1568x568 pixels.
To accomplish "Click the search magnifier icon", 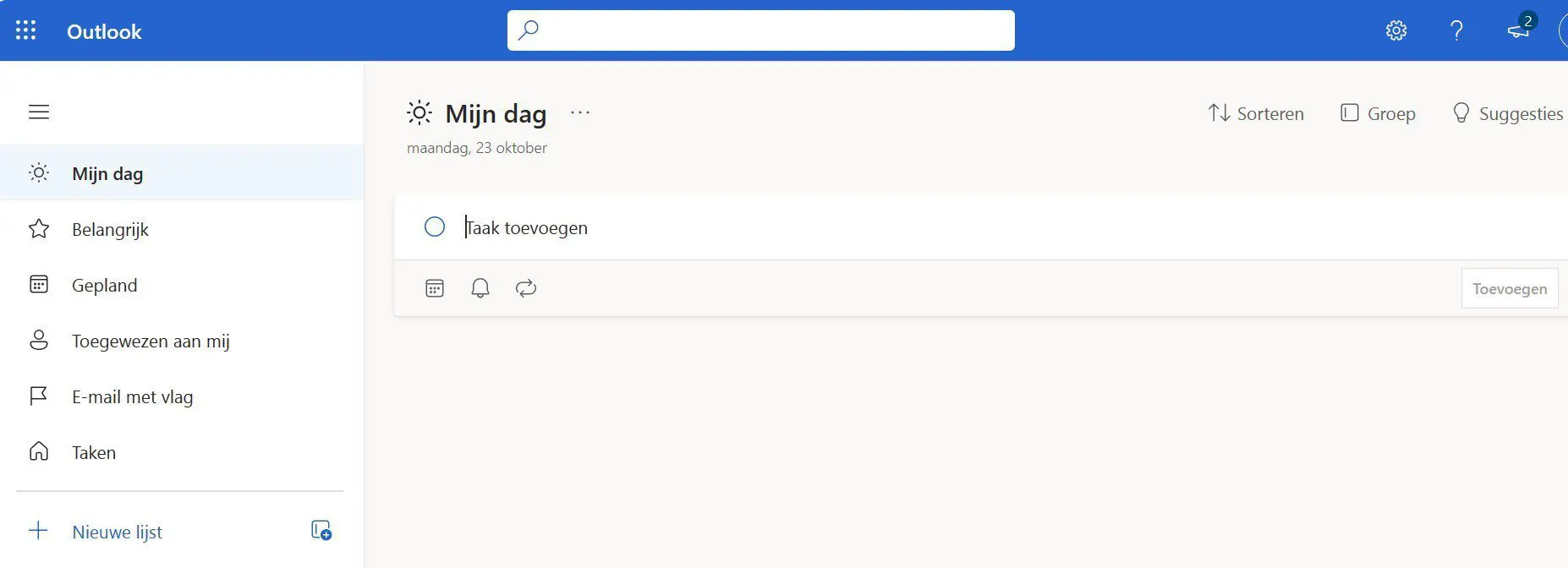I will [529, 30].
